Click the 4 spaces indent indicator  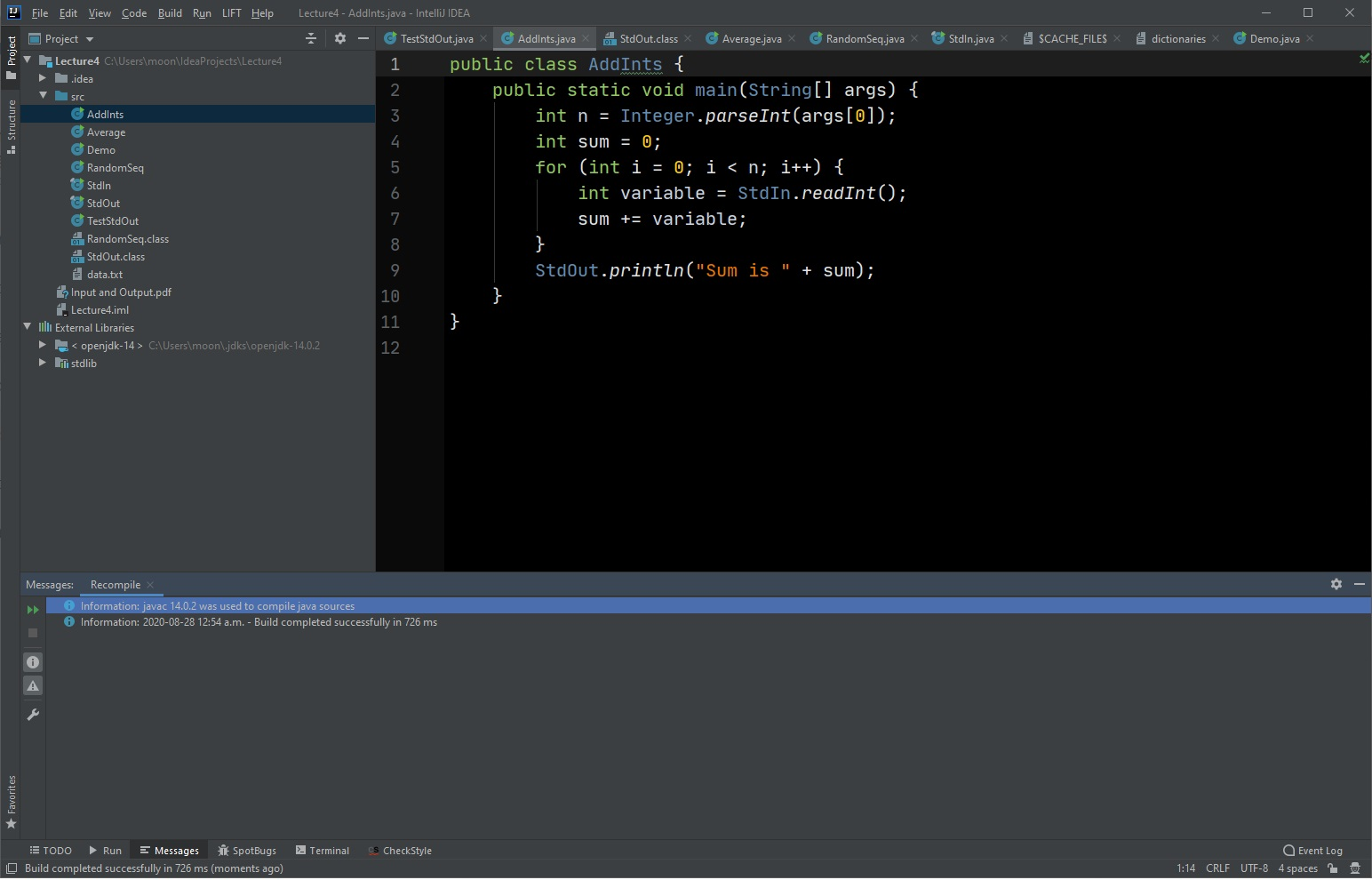click(x=1296, y=868)
